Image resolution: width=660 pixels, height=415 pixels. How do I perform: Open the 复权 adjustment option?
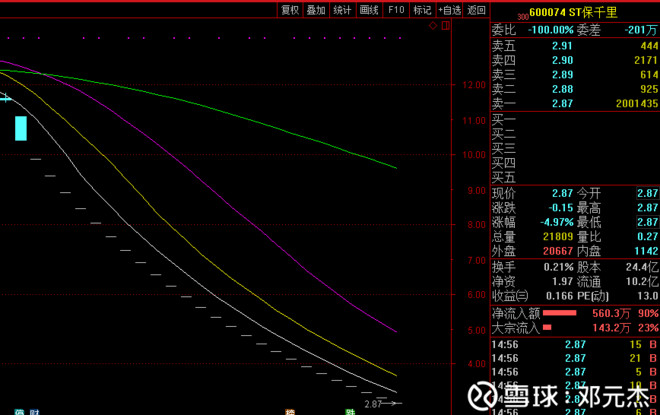(x=290, y=10)
